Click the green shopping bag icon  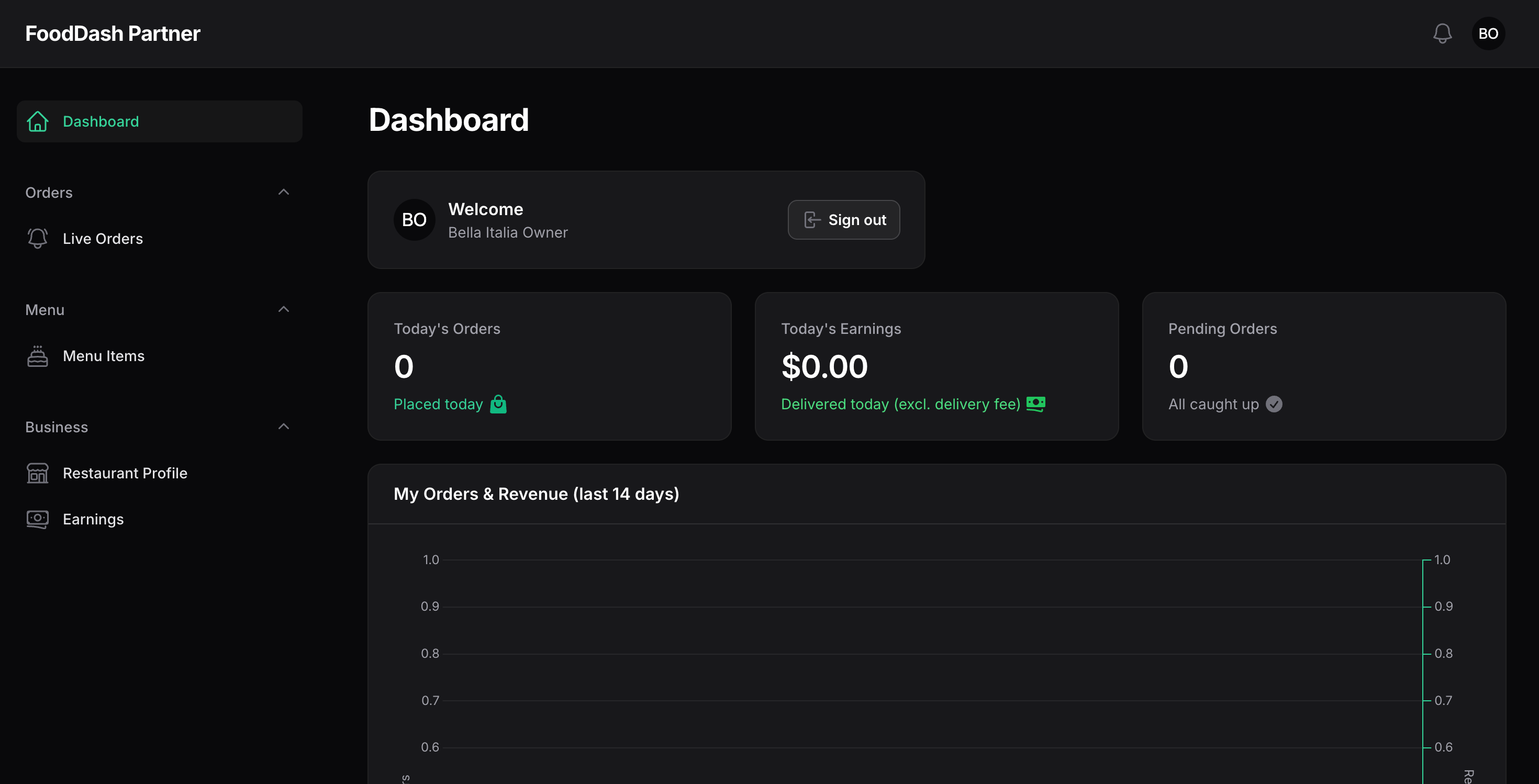[x=498, y=404]
